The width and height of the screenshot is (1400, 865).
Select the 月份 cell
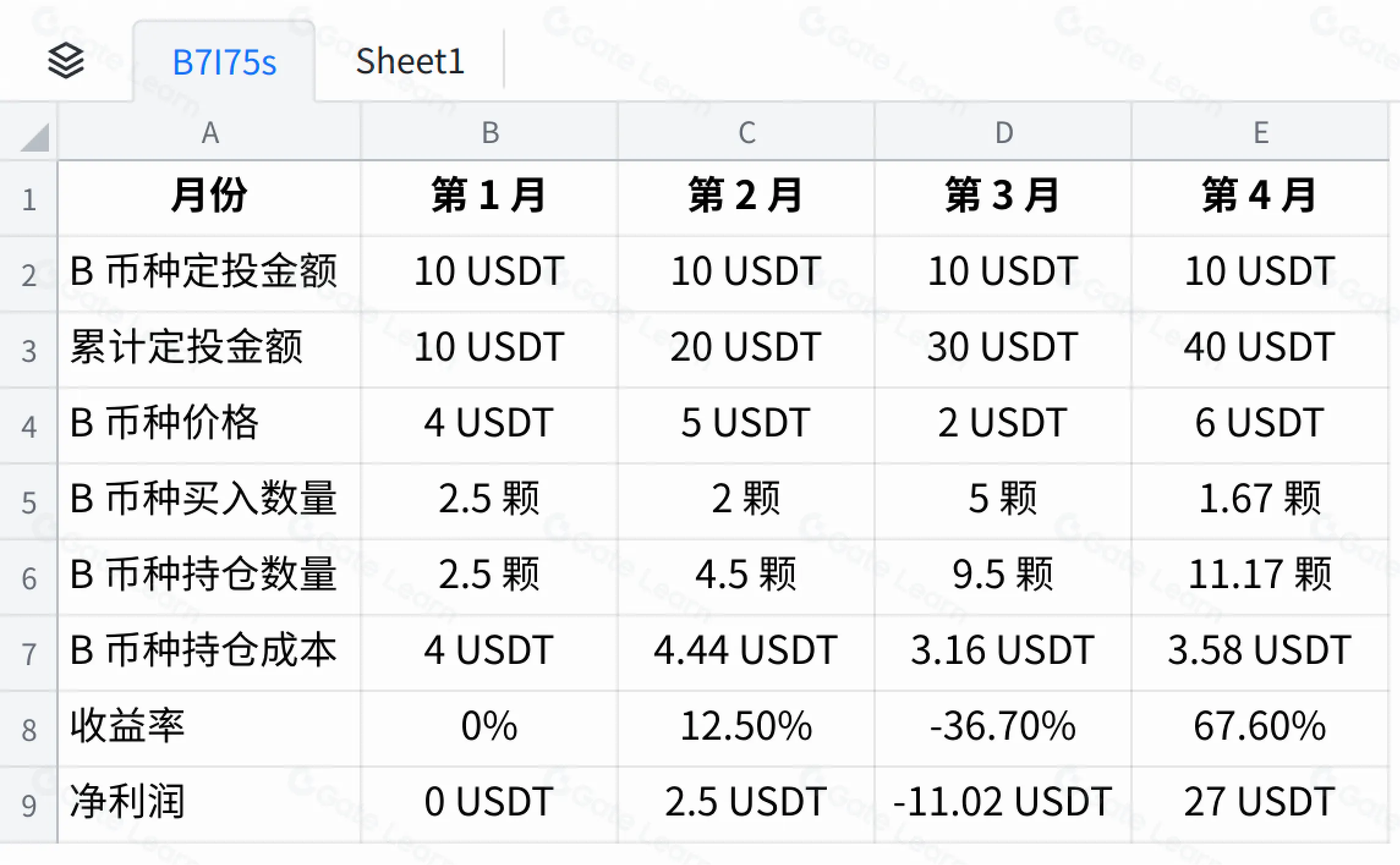(x=210, y=196)
